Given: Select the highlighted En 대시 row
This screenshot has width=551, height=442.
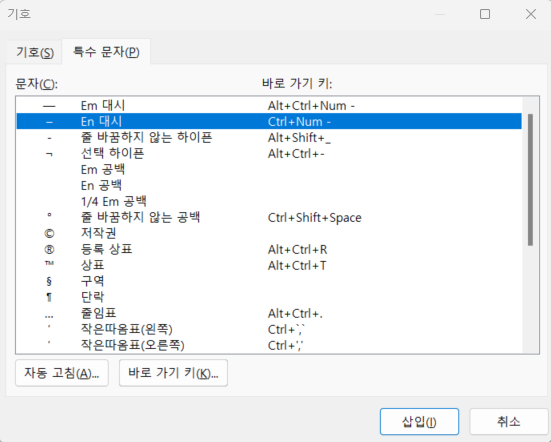Looking at the screenshot, I should coord(269,122).
